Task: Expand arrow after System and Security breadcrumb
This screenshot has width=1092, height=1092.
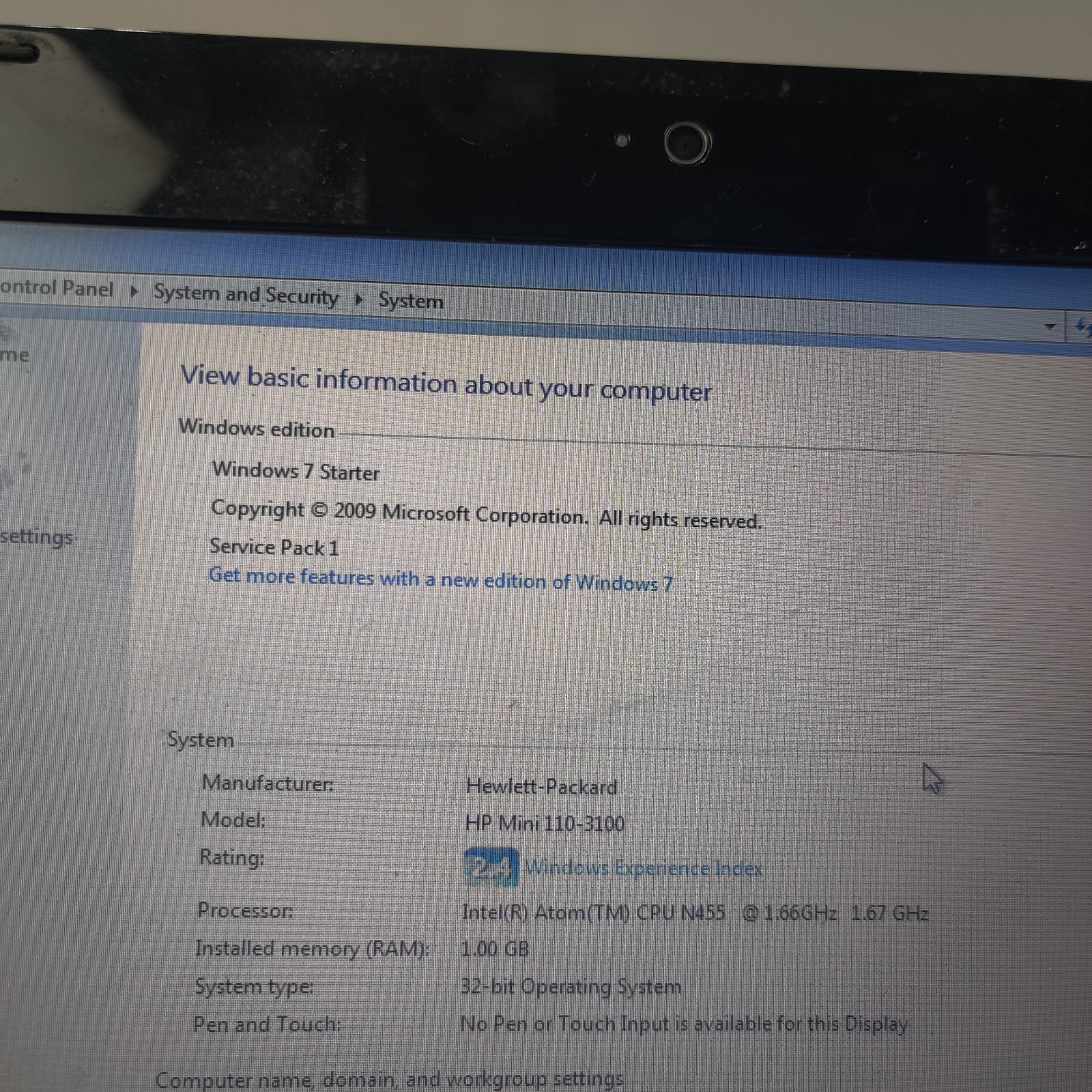Action: pyautogui.click(x=359, y=300)
